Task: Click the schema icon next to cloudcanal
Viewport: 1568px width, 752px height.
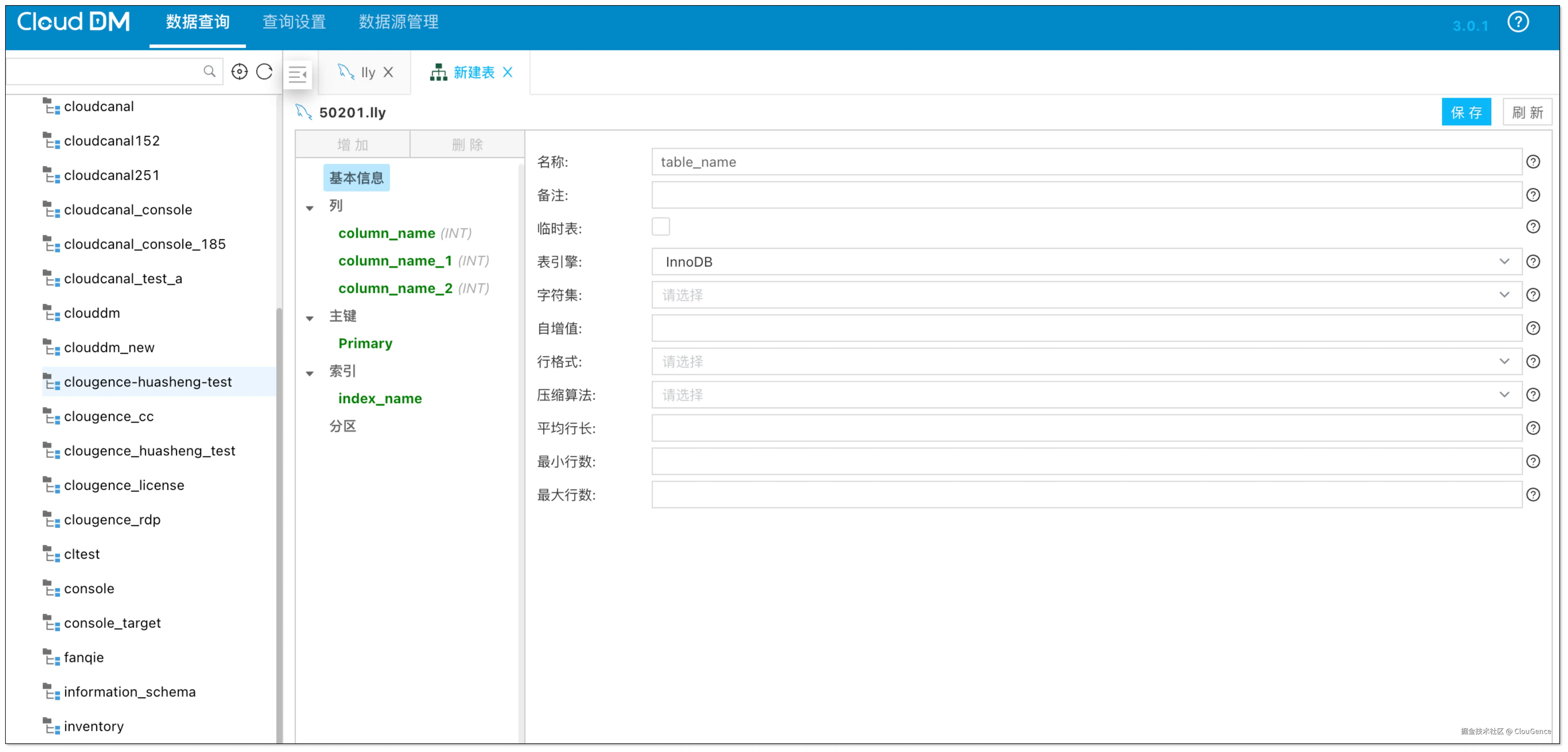Action: tap(51, 106)
